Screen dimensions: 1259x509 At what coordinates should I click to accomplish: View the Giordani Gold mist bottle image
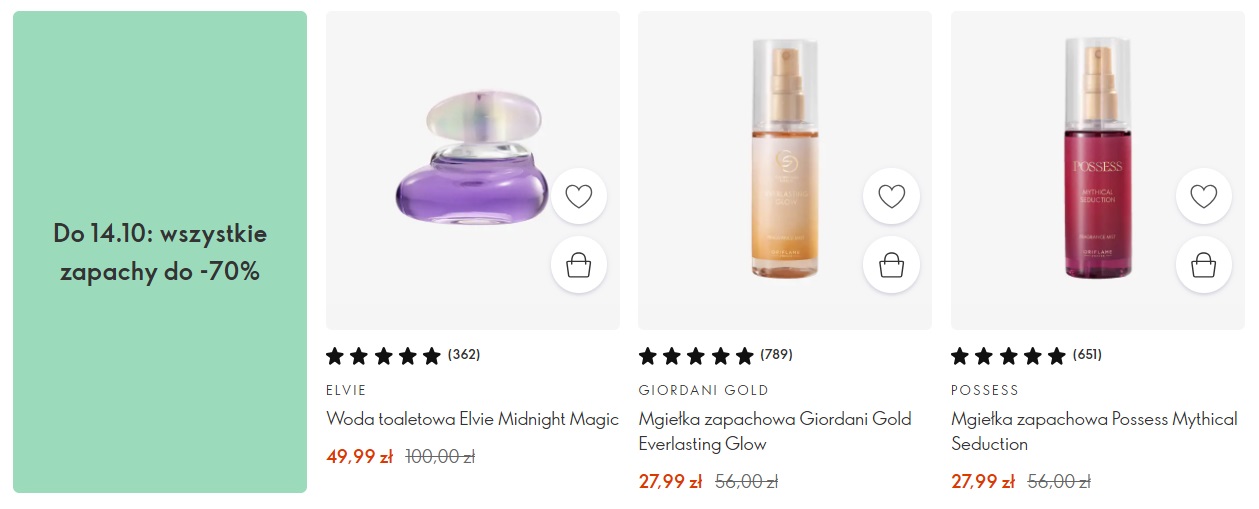pos(784,160)
